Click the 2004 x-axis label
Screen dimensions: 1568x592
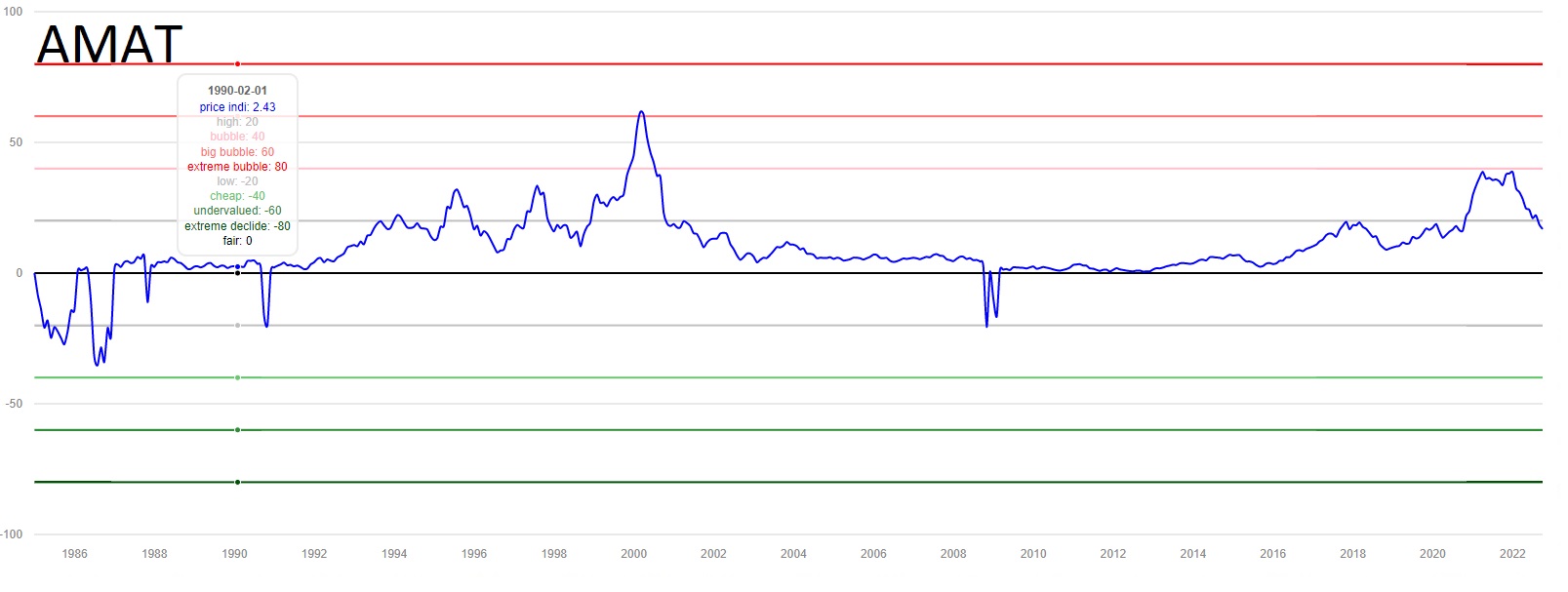(x=793, y=554)
